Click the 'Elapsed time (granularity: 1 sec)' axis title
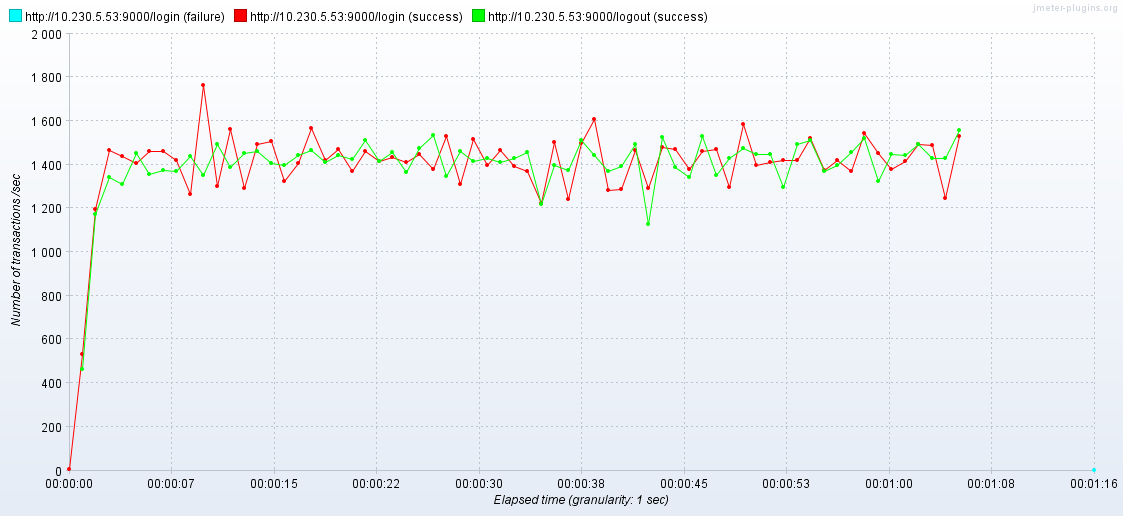The image size is (1123, 516). pyautogui.click(x=581, y=500)
